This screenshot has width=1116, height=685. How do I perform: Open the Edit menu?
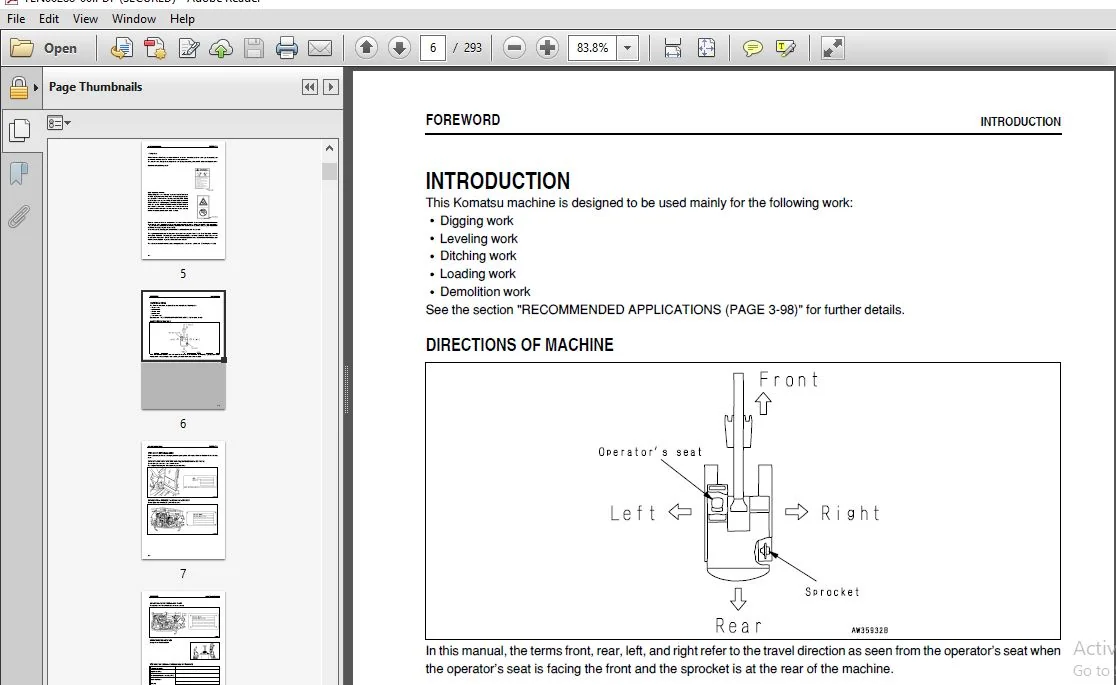point(49,19)
